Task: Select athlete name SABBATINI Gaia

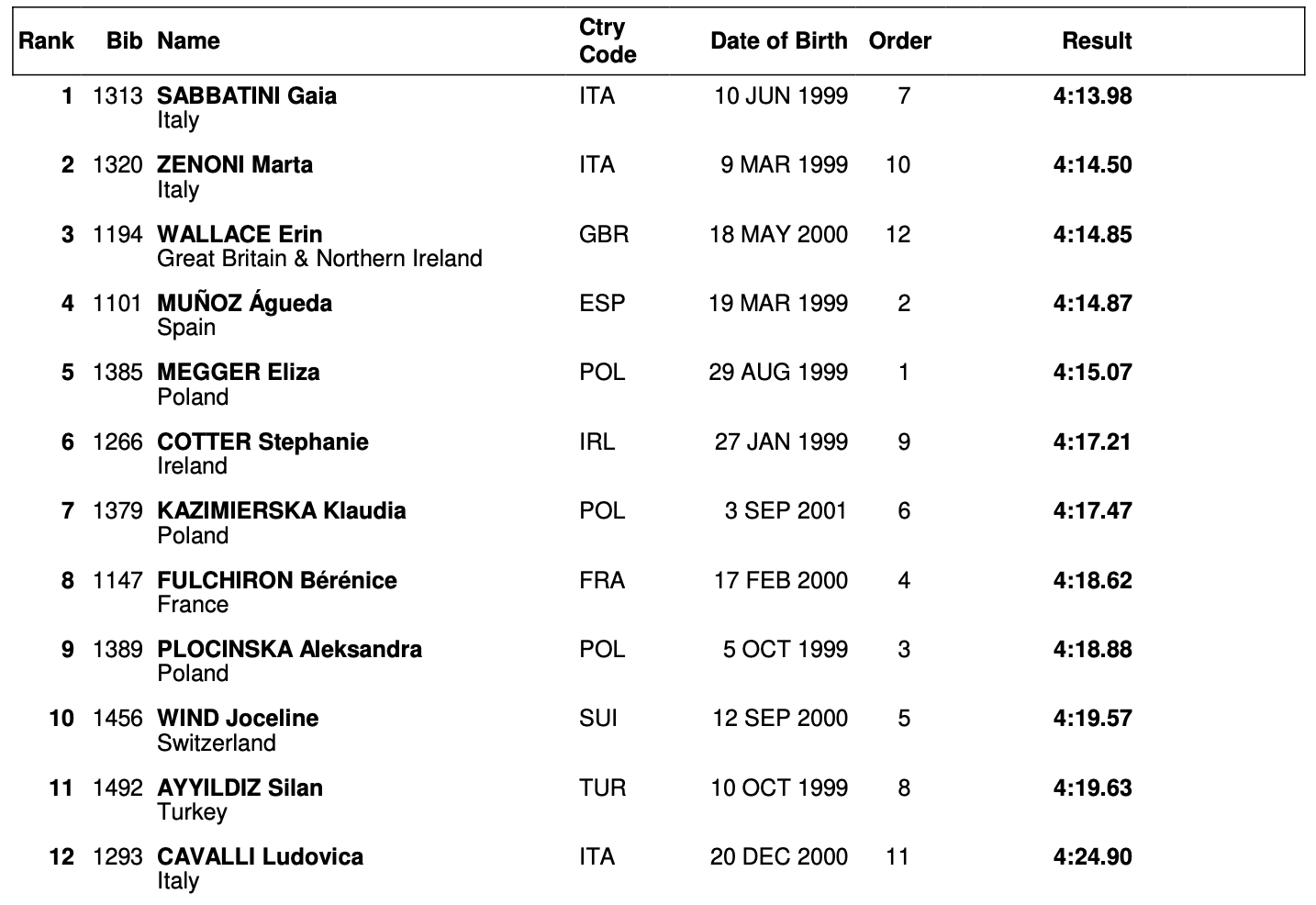Action: point(247,96)
